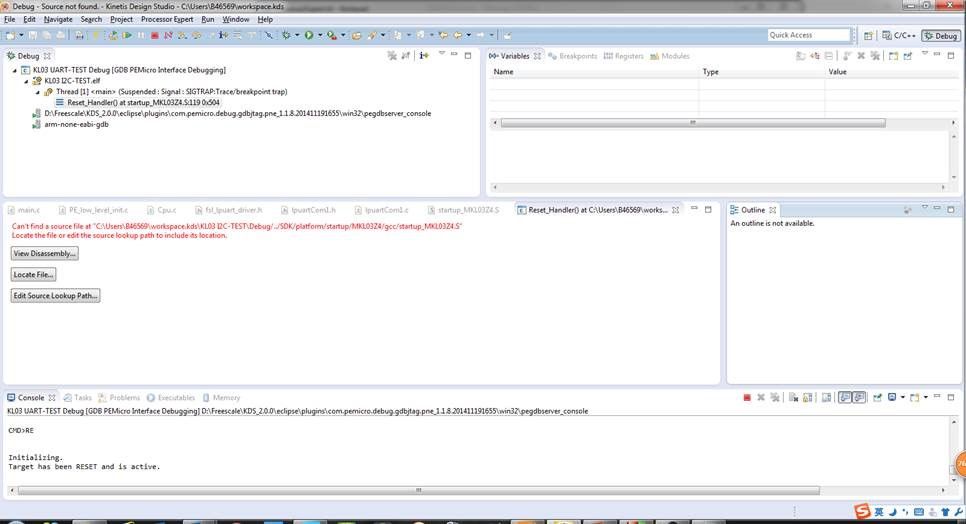Open the Project menu
This screenshot has width=966, height=524.
pyautogui.click(x=121, y=19)
